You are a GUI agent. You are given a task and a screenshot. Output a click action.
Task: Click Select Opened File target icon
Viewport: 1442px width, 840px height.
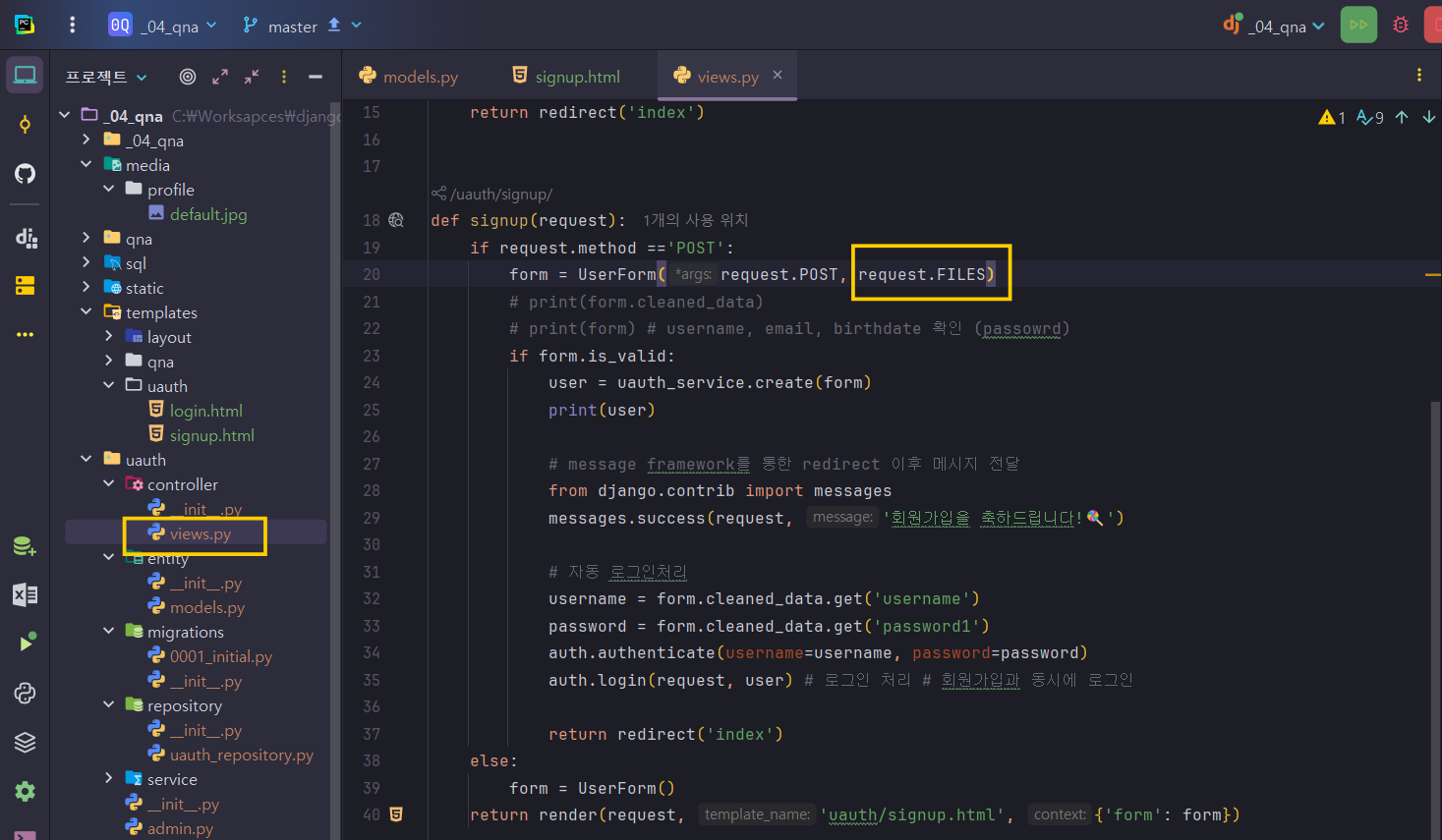click(x=188, y=77)
